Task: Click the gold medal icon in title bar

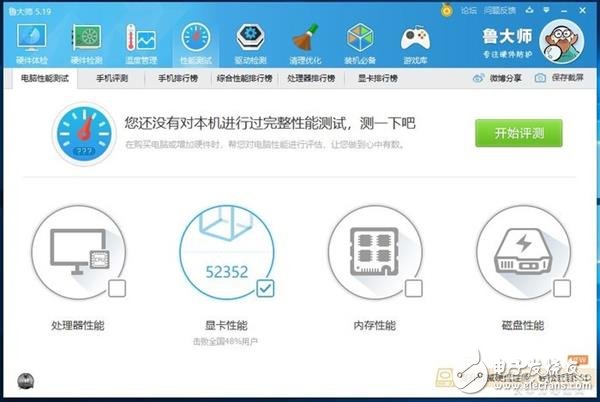Action: click(x=447, y=10)
